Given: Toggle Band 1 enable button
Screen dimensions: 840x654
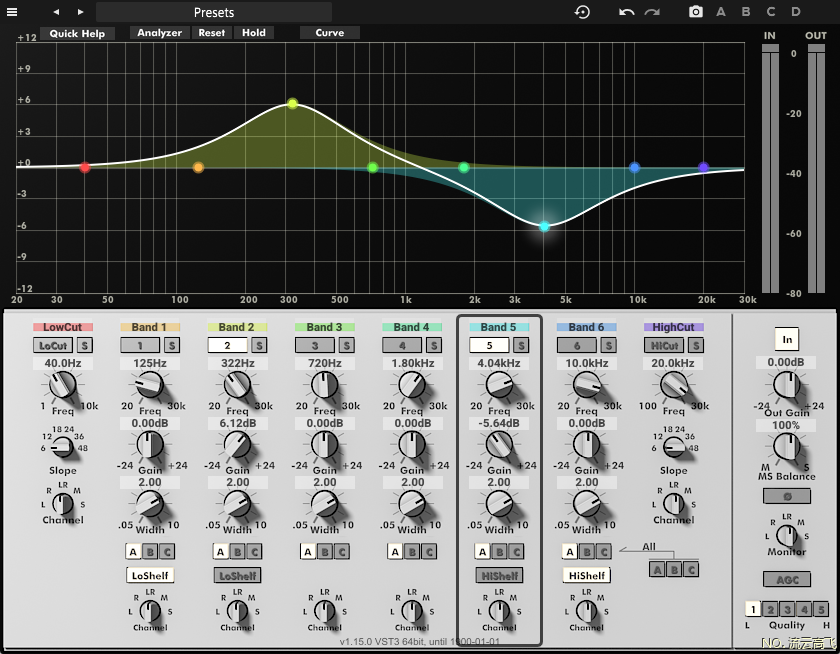Looking at the screenshot, I should coord(140,345).
